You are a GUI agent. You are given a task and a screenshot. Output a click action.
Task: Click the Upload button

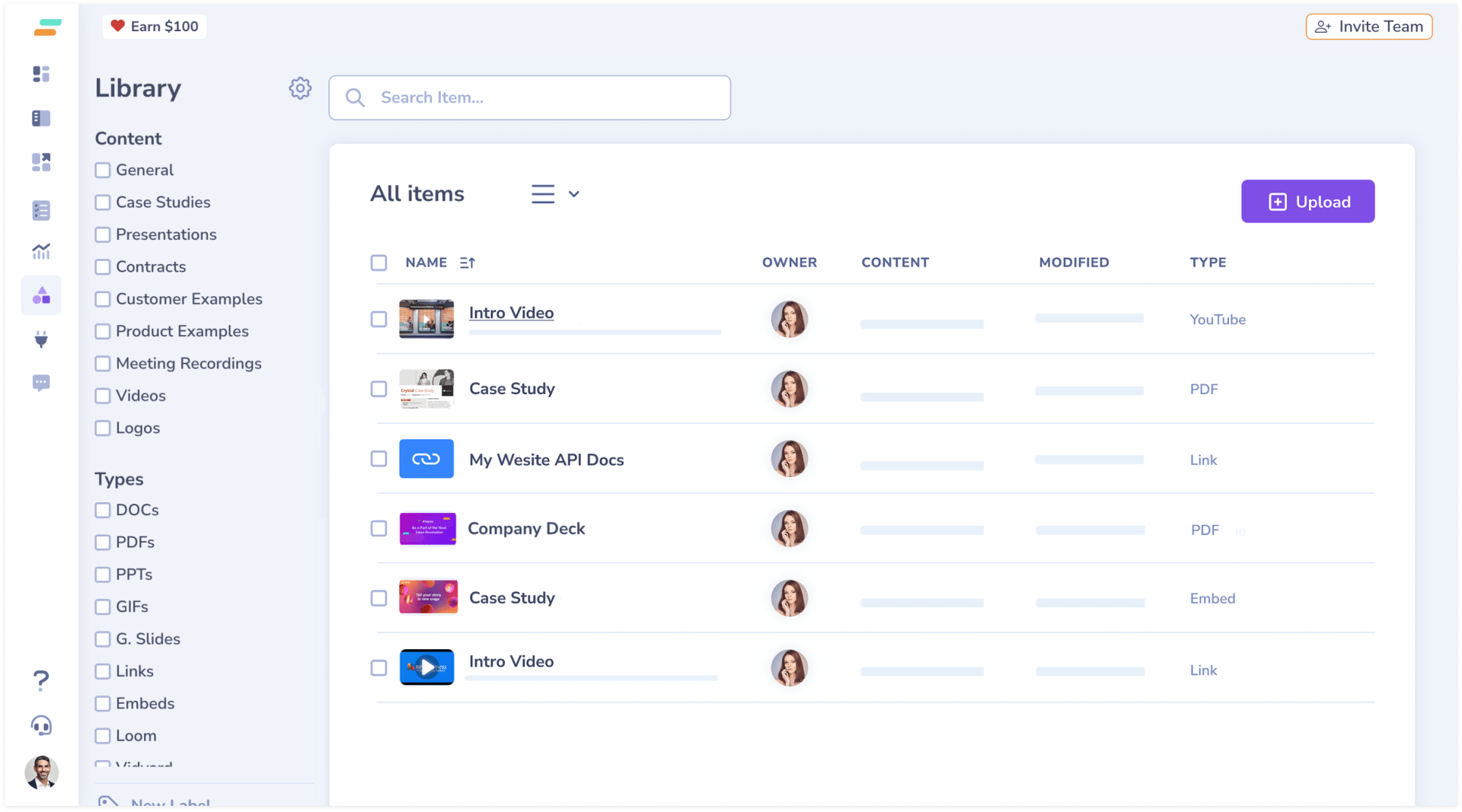[1307, 202]
